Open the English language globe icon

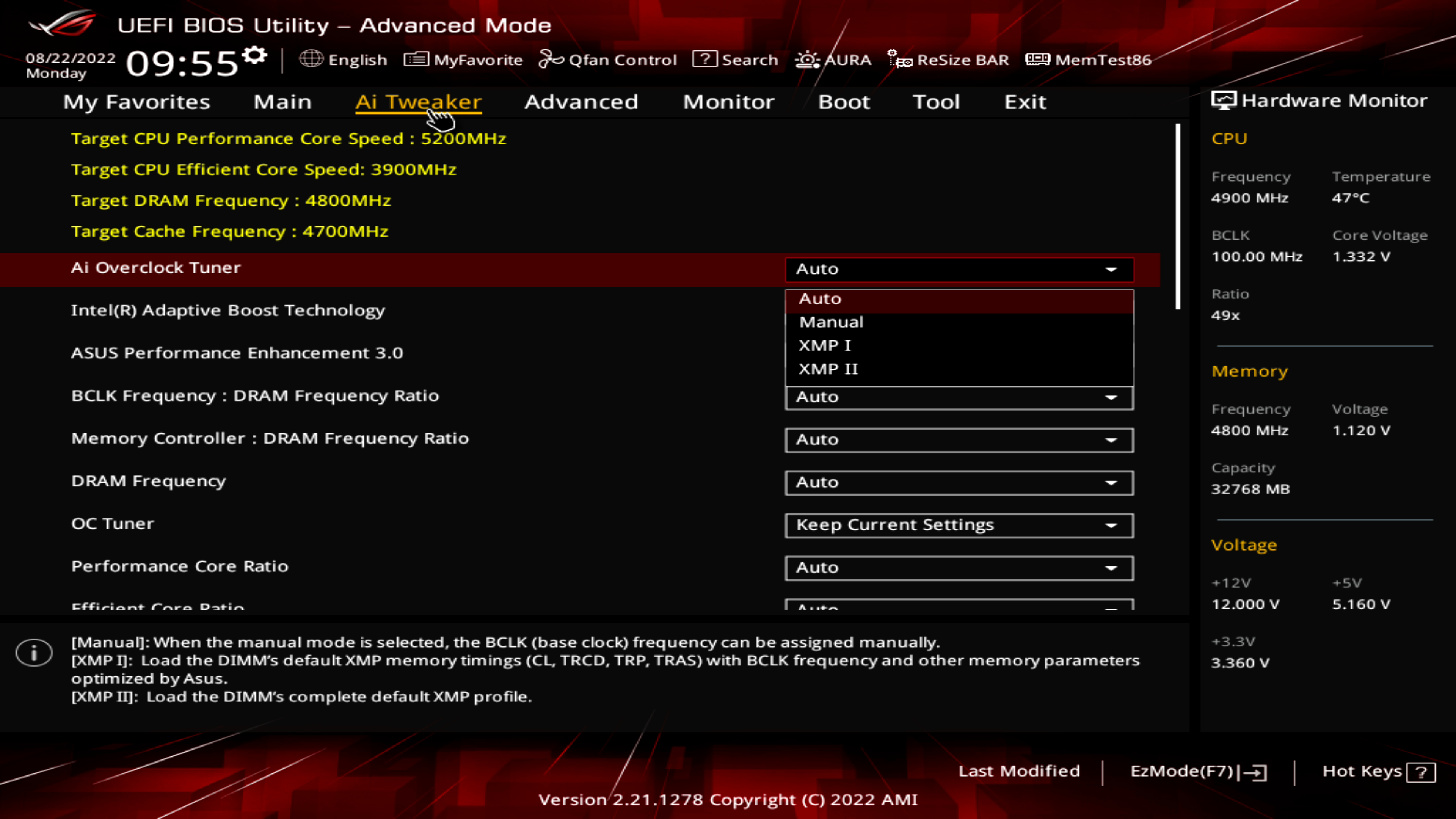tap(311, 59)
